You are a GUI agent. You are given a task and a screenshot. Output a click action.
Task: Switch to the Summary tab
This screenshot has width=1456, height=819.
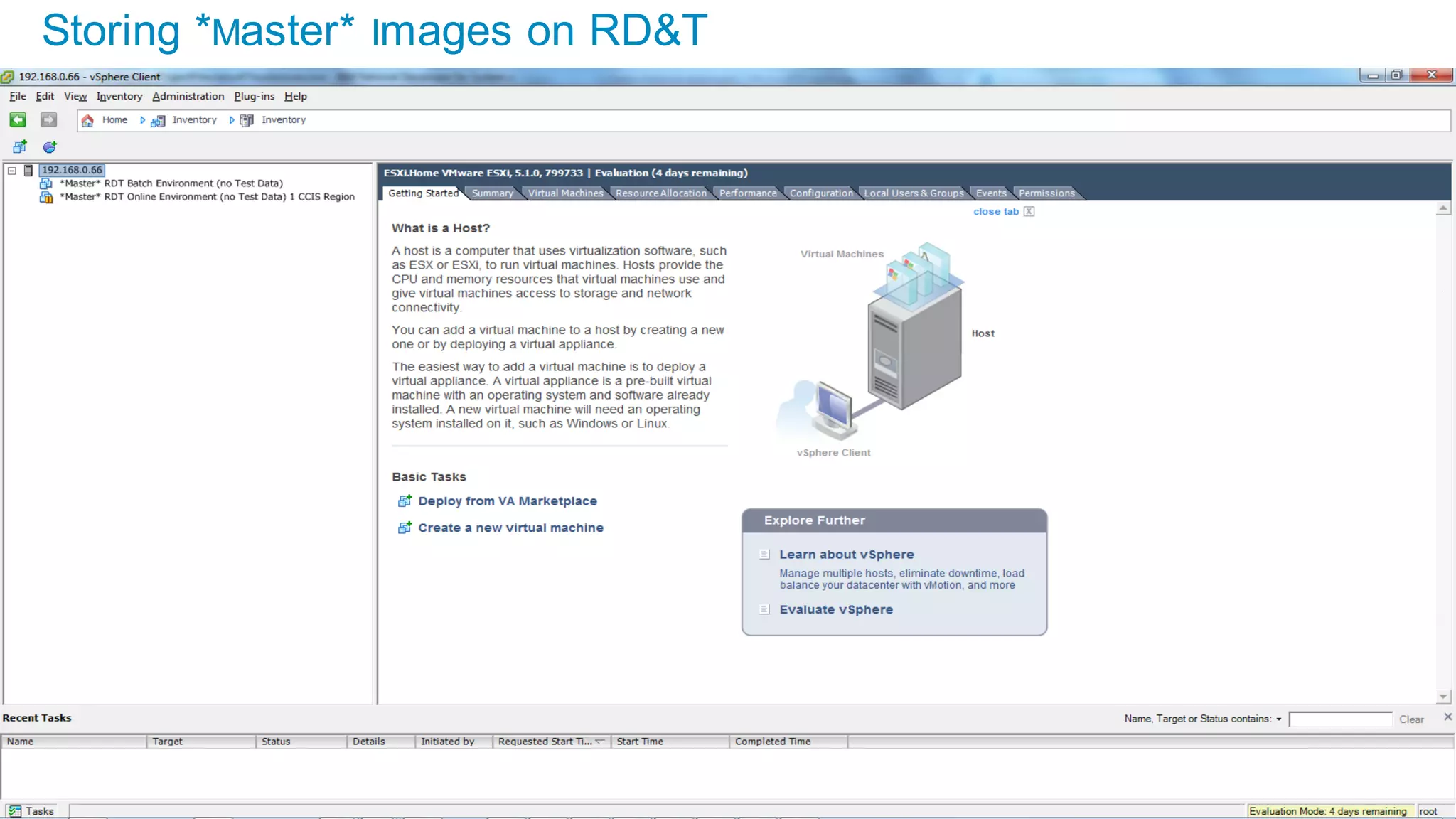pyautogui.click(x=493, y=193)
